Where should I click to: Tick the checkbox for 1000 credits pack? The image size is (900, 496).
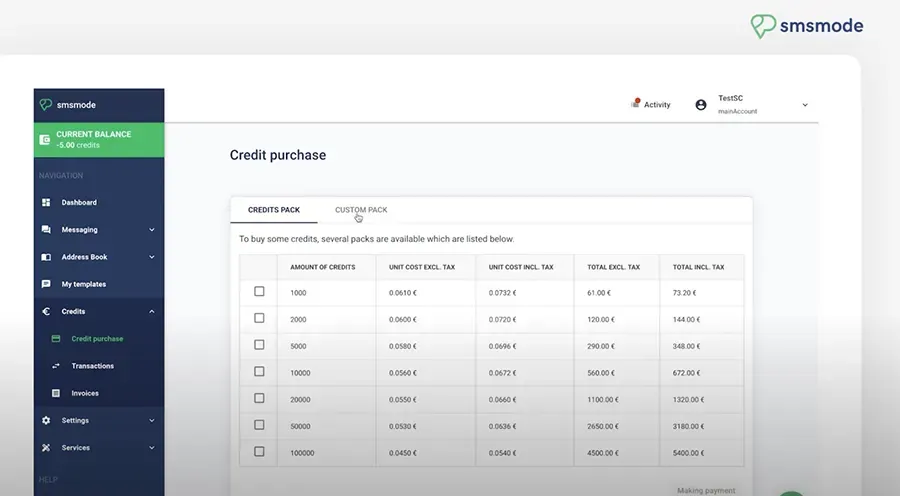(259, 292)
